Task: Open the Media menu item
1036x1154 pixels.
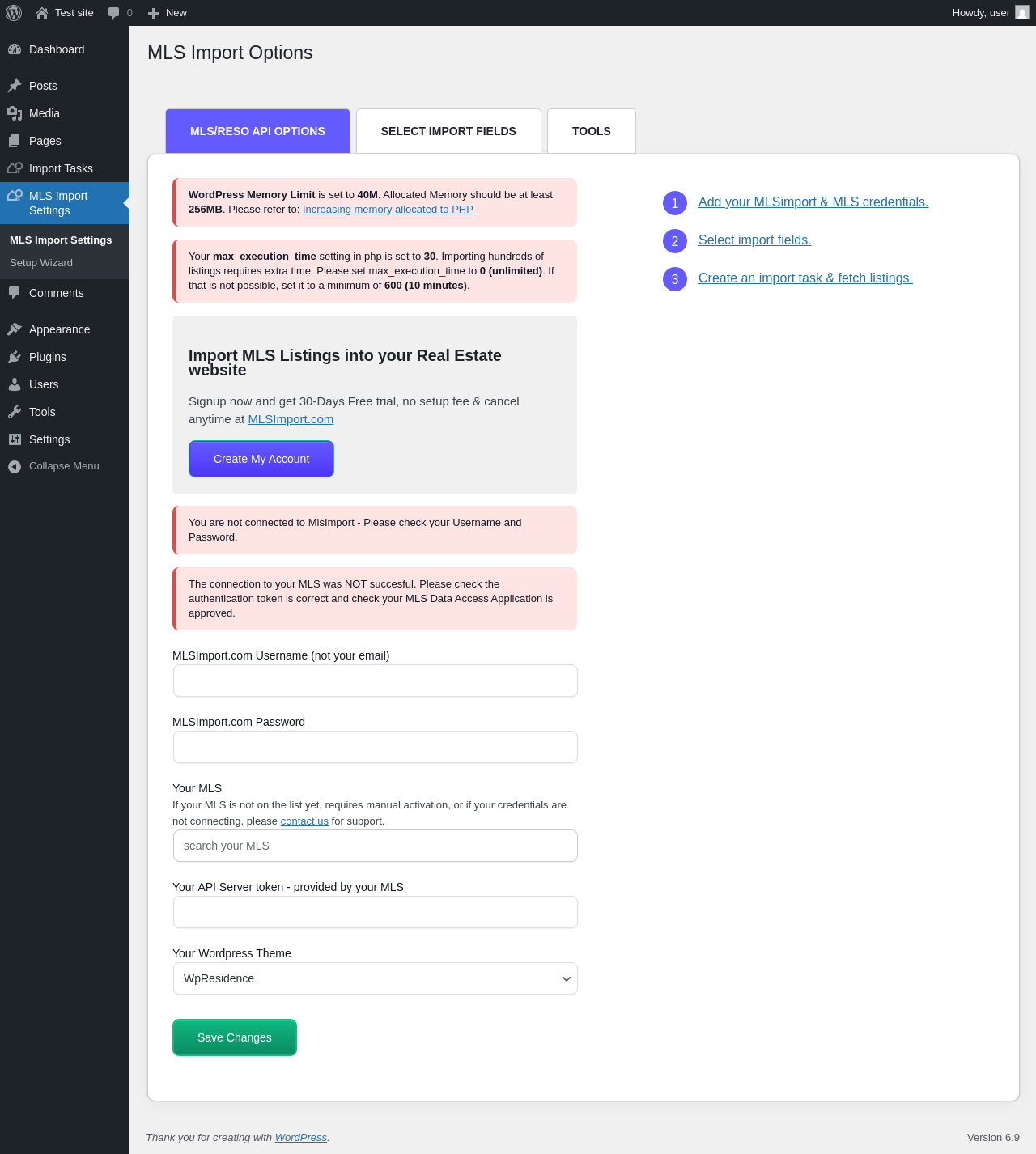Action: click(65, 113)
